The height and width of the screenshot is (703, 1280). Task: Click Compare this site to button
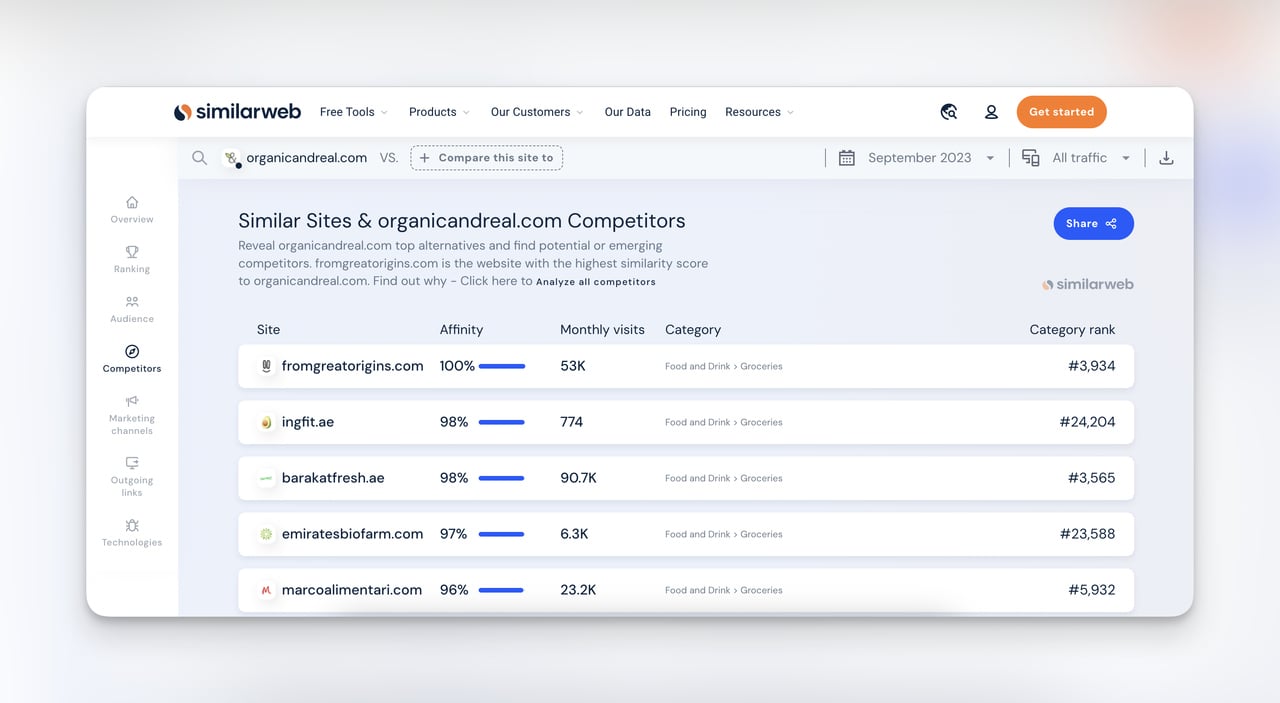(x=487, y=158)
